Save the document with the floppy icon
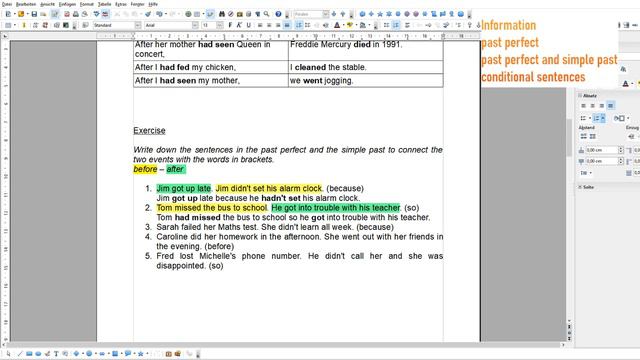Screen dimensions: 640x360 click(34, 14)
